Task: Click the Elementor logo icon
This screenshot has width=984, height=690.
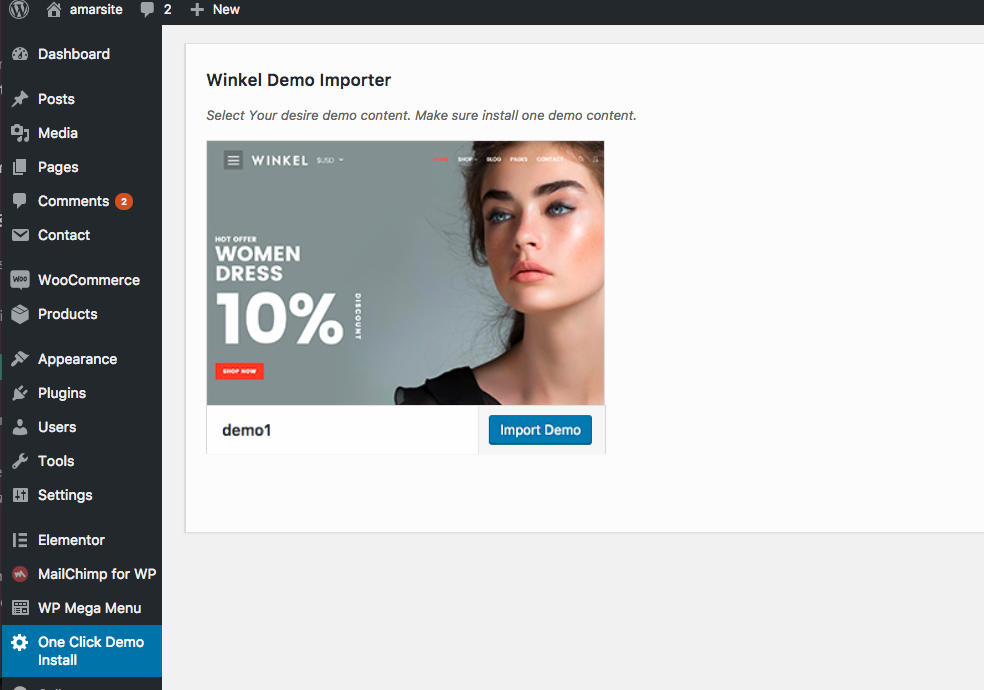Action: 20,540
